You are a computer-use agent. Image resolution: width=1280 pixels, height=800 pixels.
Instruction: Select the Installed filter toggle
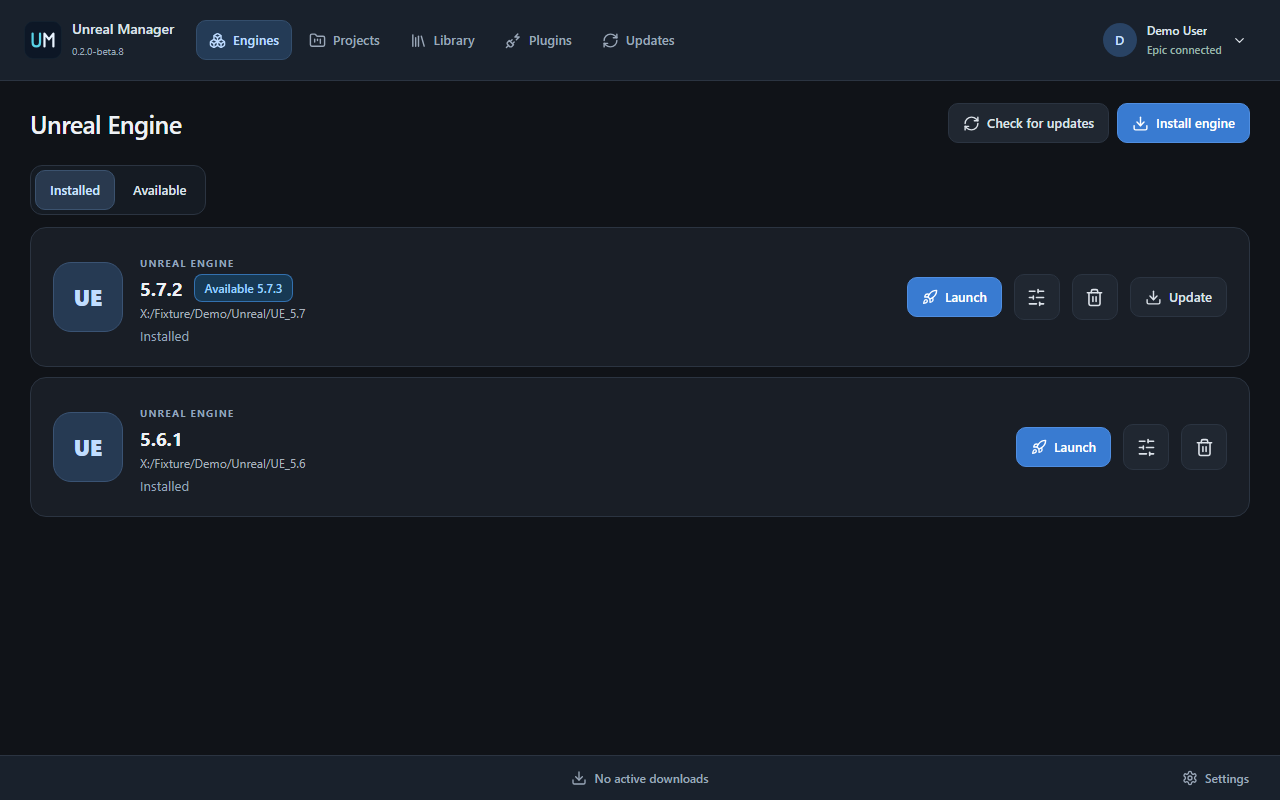coord(75,190)
